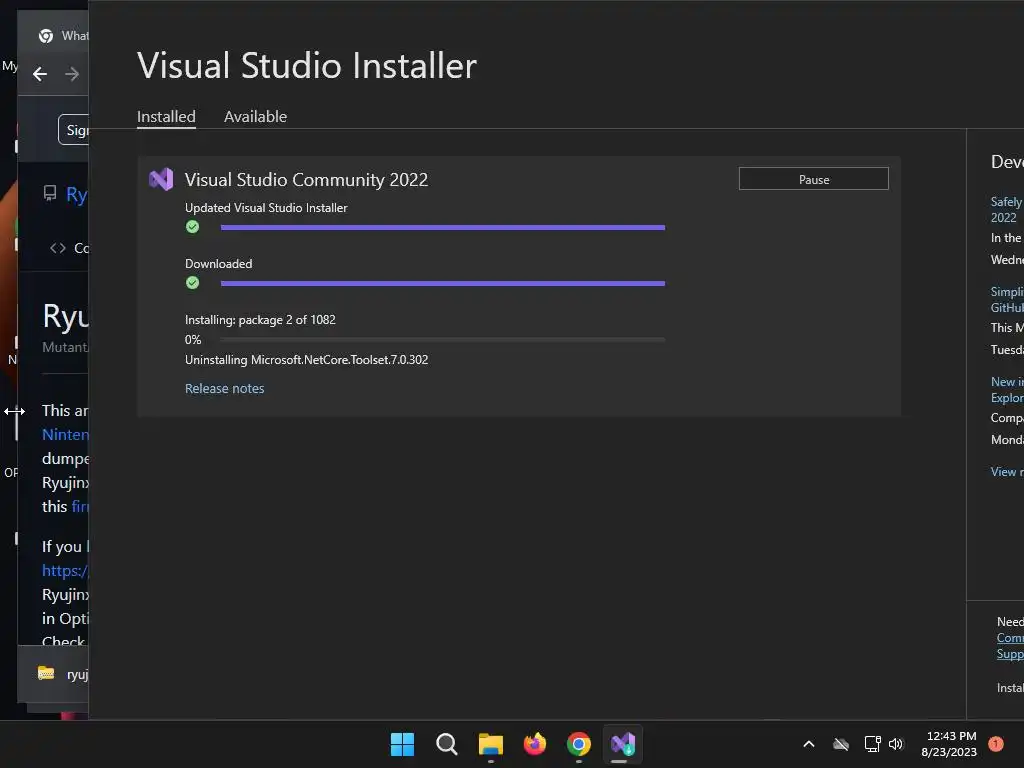1024x768 pixels.
Task: Open the 'New i Explor' developer news link
Action: [x=1006, y=390]
